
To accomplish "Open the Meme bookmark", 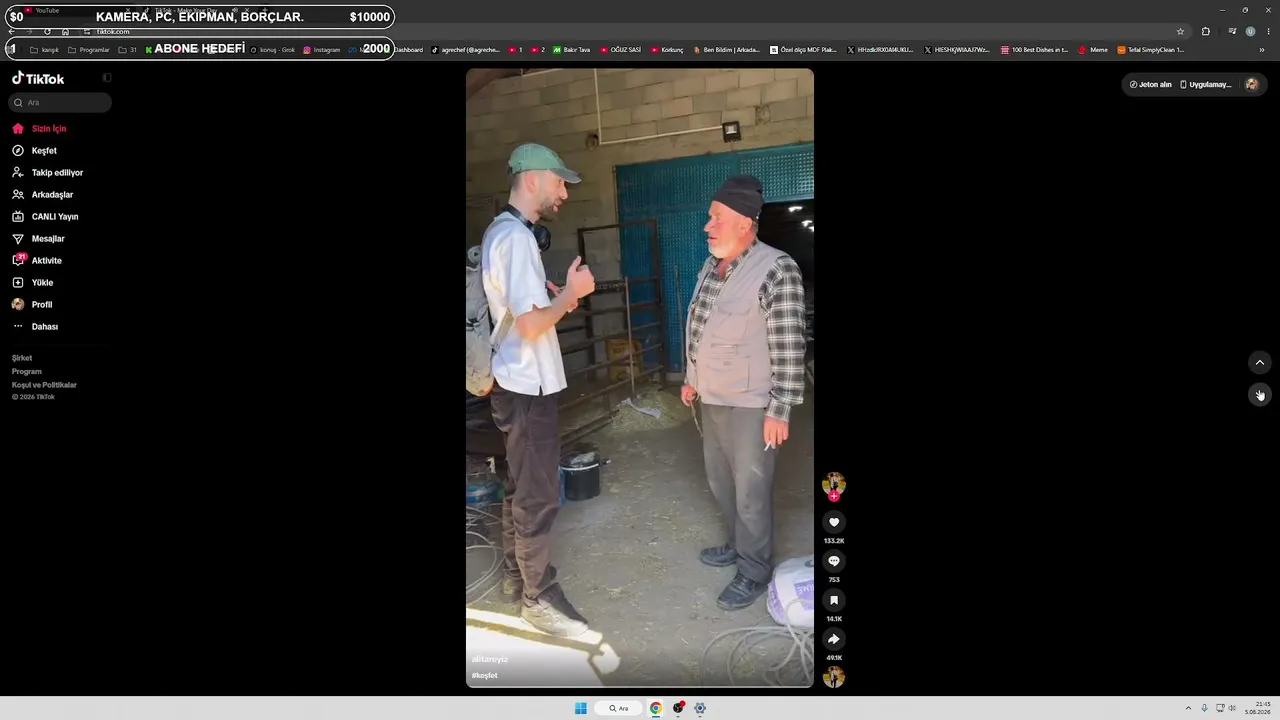I will (1093, 50).
